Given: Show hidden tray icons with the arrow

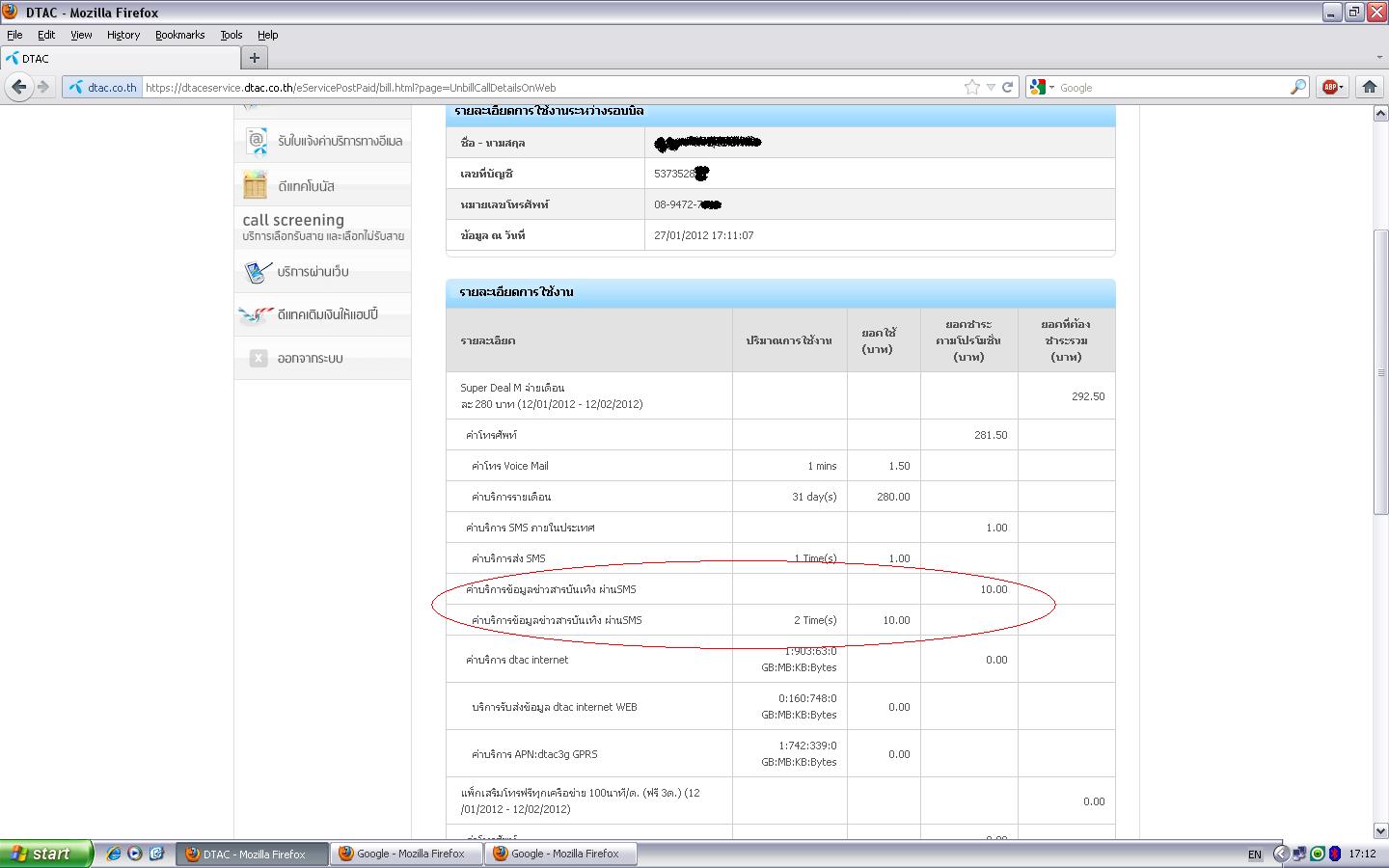Looking at the screenshot, I should click(x=1281, y=854).
